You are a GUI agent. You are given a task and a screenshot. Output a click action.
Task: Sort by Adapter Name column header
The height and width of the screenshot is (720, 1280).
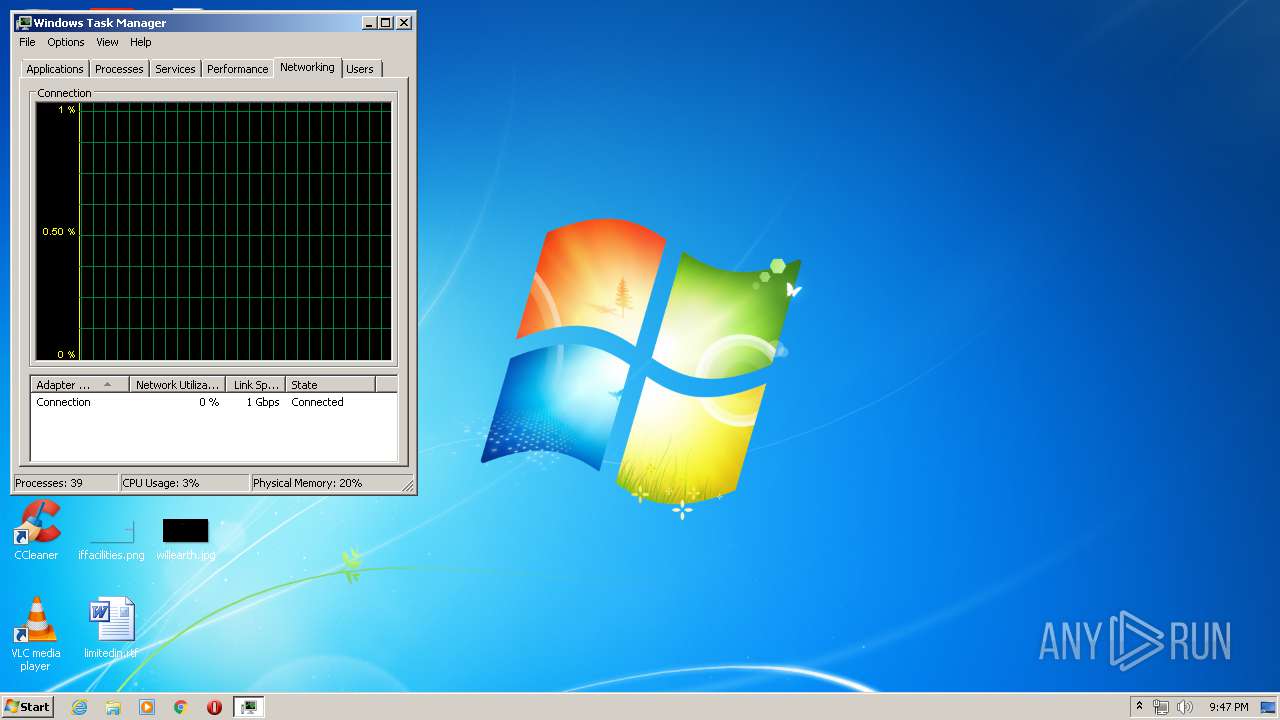80,384
